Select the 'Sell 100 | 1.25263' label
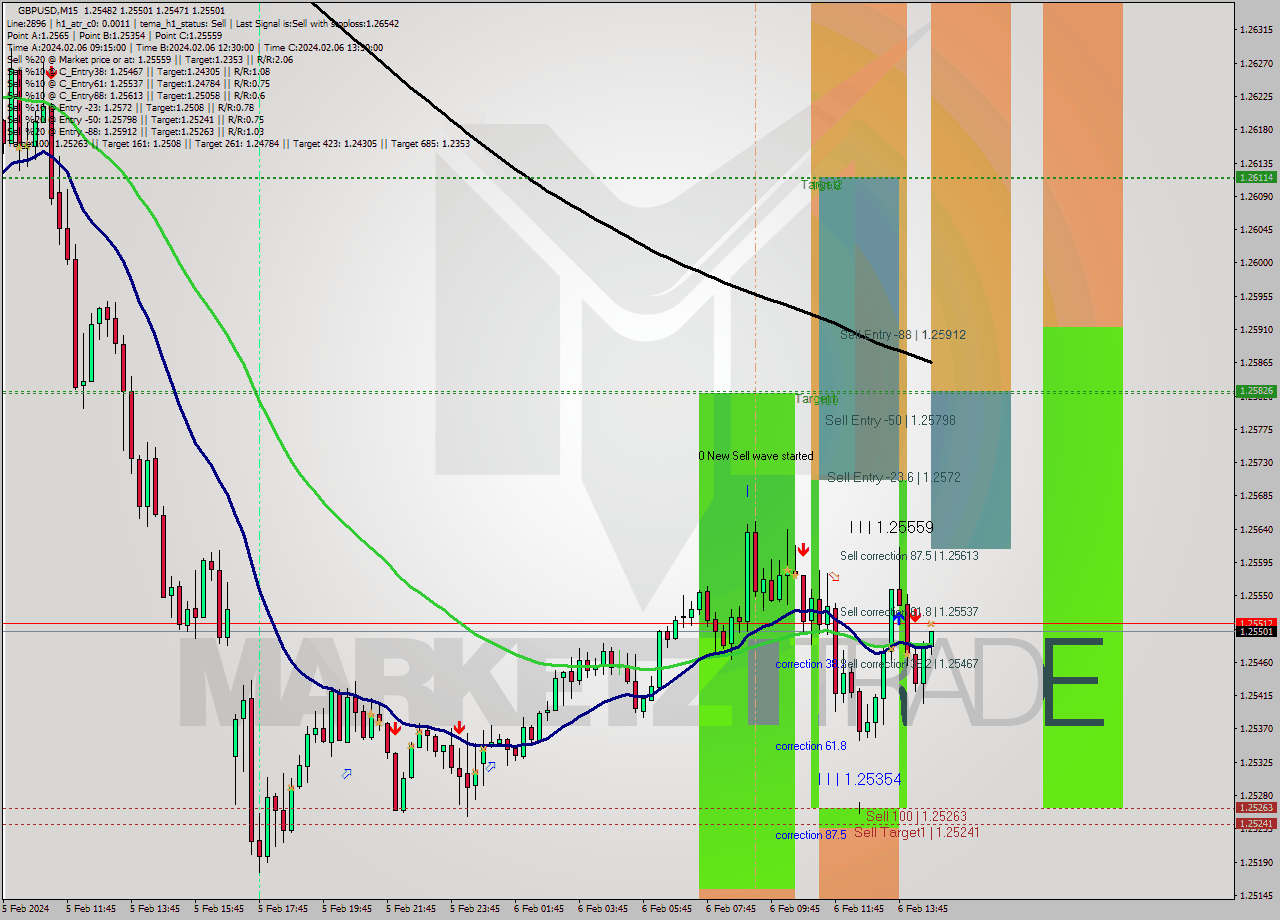This screenshot has height=920, width=1280. 916,816
